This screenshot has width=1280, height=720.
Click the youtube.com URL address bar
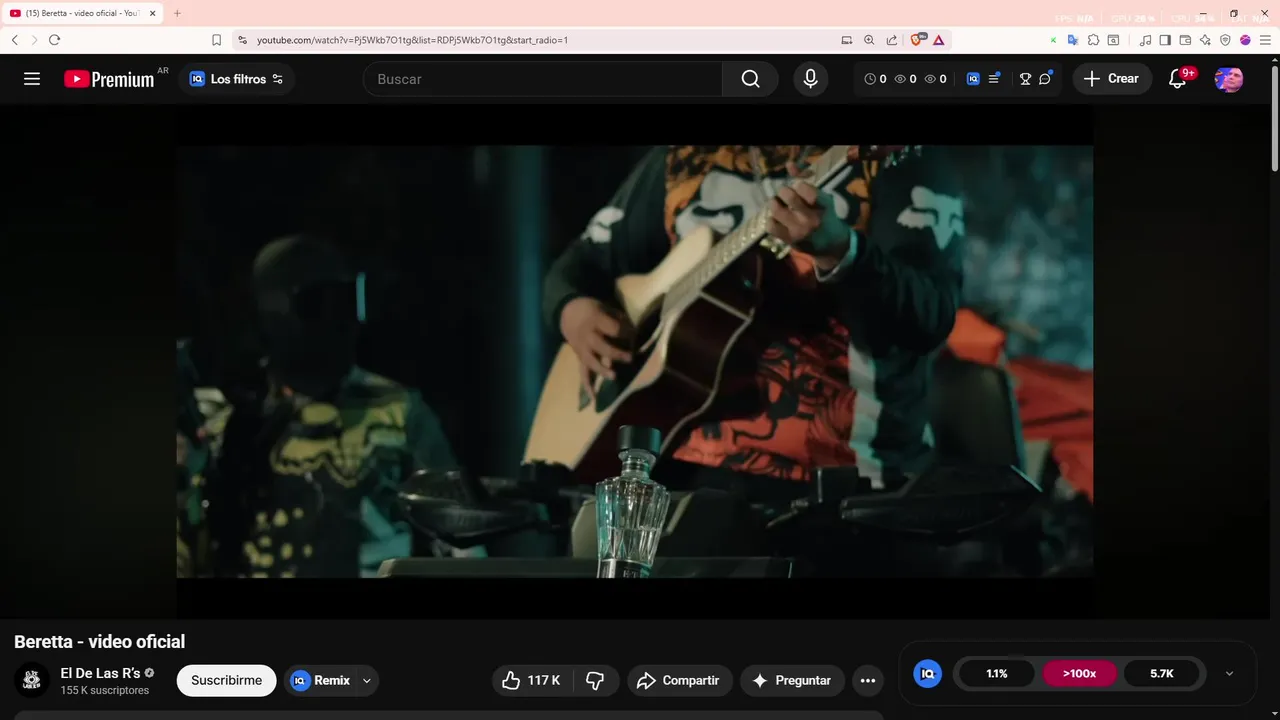(412, 40)
